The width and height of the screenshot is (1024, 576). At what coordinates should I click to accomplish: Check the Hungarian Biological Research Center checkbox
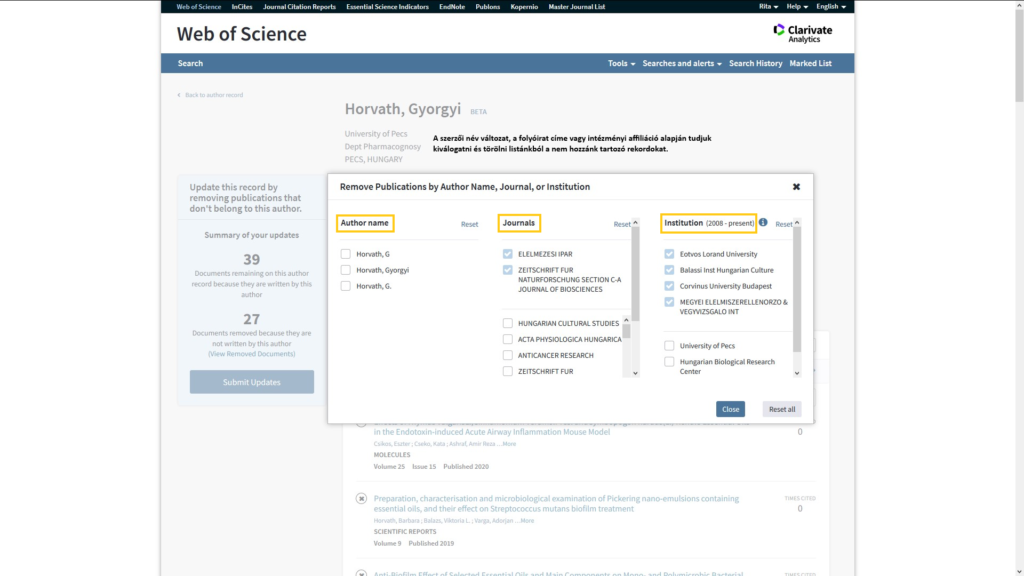coord(669,362)
